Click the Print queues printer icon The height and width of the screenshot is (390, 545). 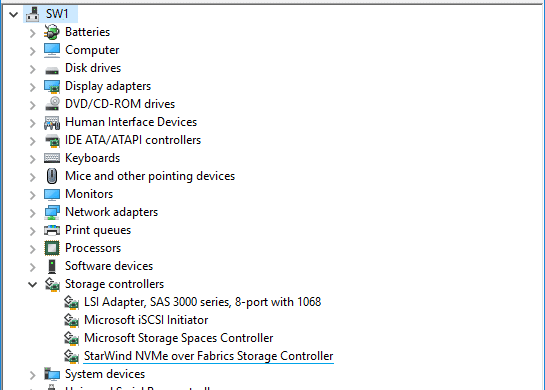[52, 230]
